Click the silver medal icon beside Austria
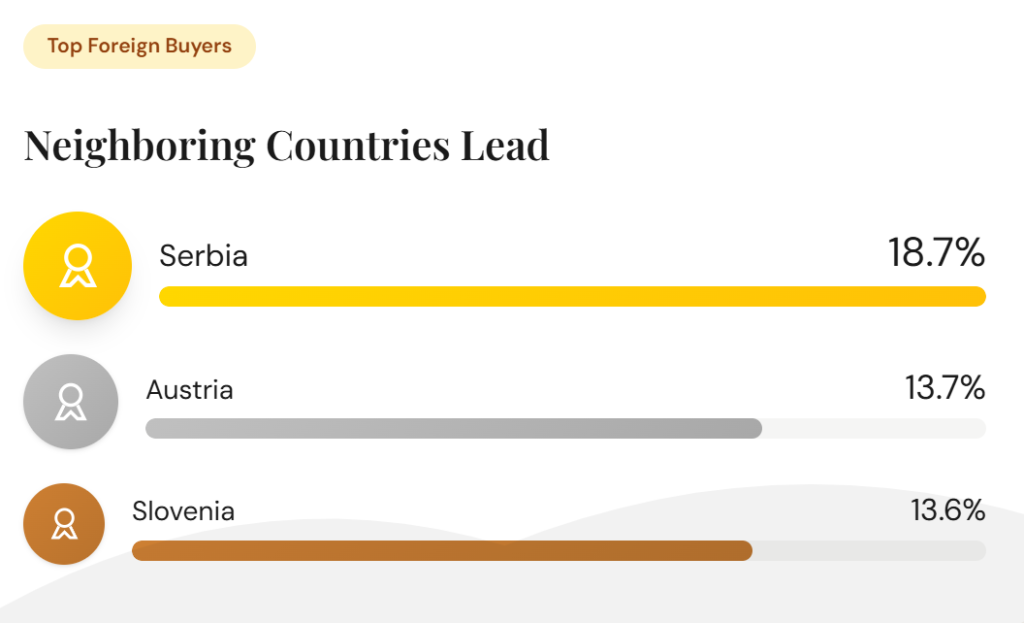1024x623 pixels. pyautogui.click(x=70, y=401)
